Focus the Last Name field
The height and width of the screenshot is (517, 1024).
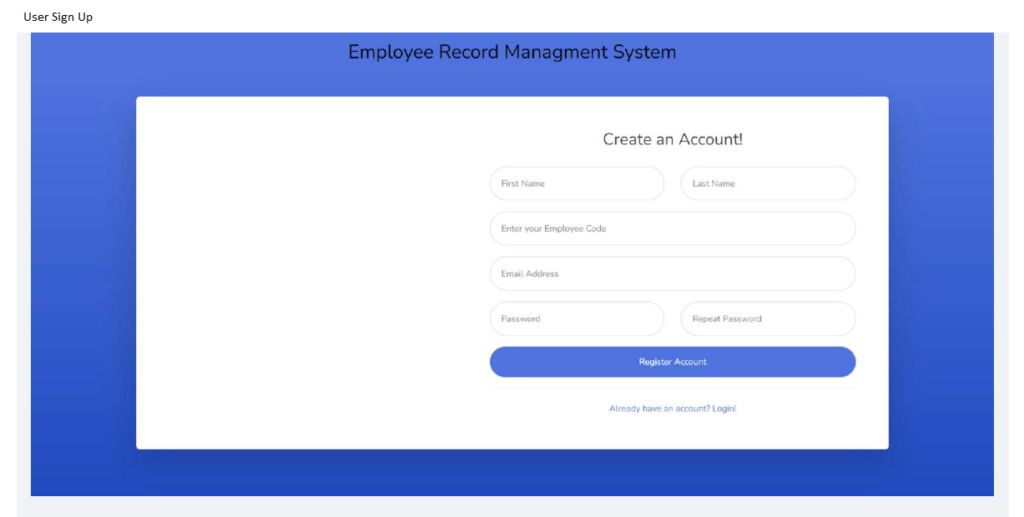768,183
